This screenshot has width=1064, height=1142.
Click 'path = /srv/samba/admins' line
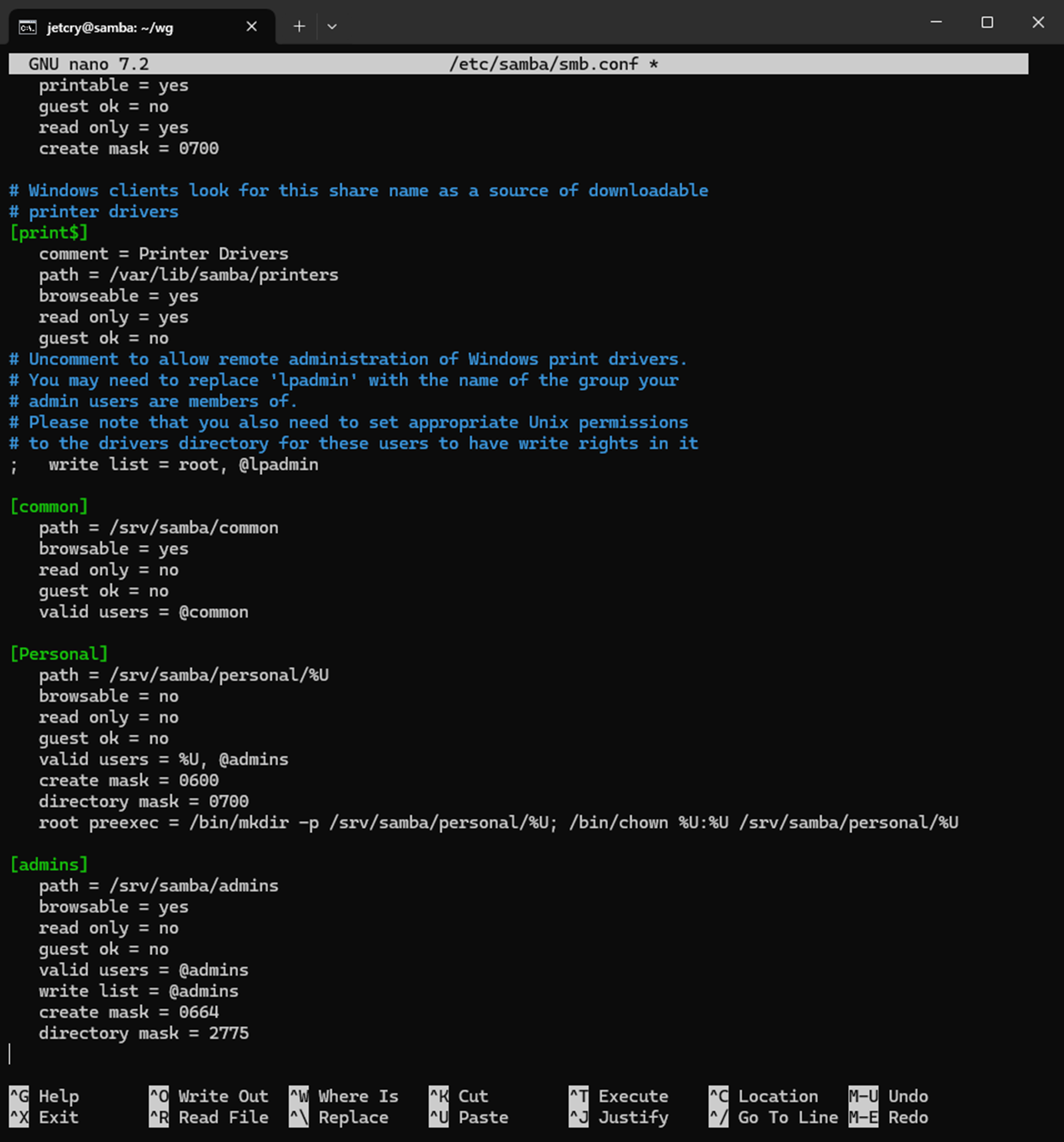click(x=159, y=886)
